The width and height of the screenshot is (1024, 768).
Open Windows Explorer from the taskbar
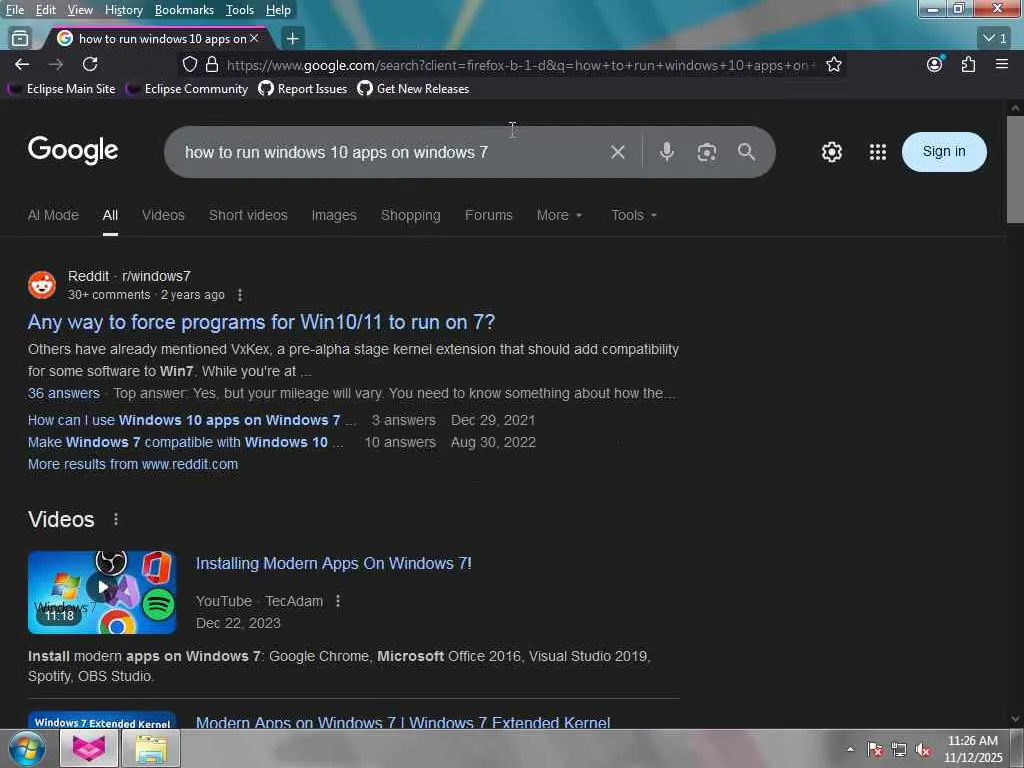click(x=151, y=748)
